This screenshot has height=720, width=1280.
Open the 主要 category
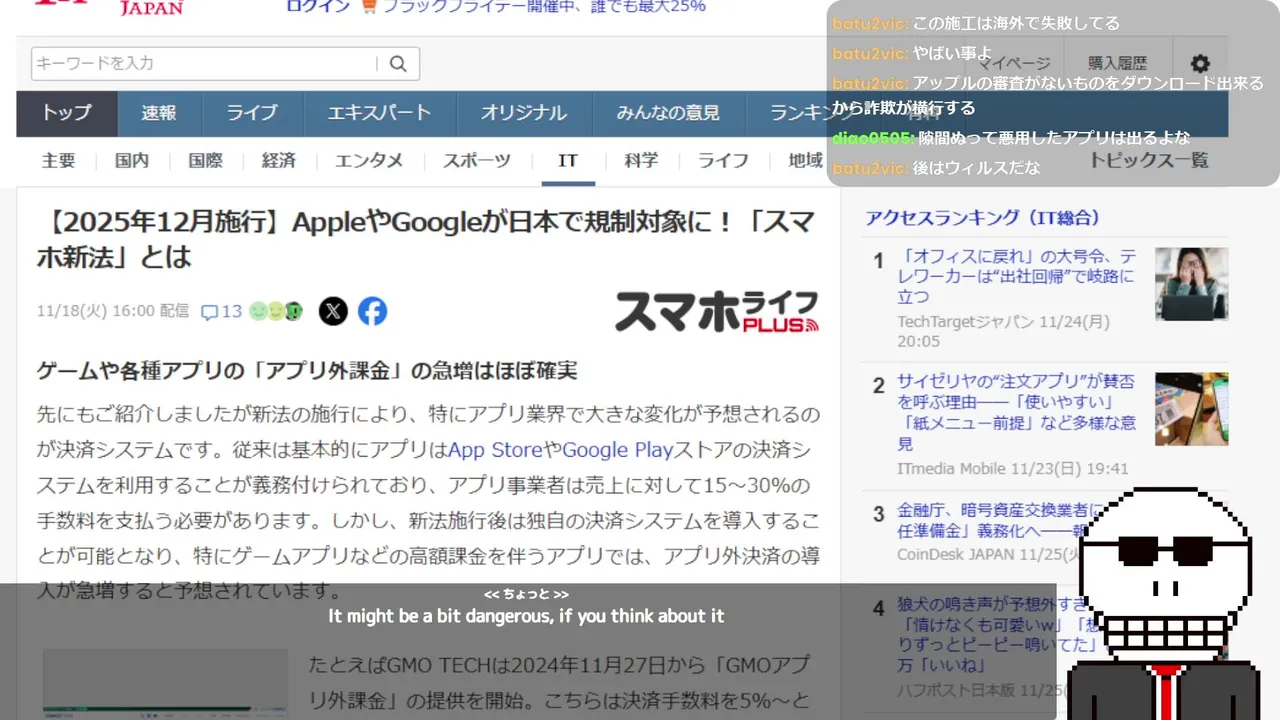(58, 160)
